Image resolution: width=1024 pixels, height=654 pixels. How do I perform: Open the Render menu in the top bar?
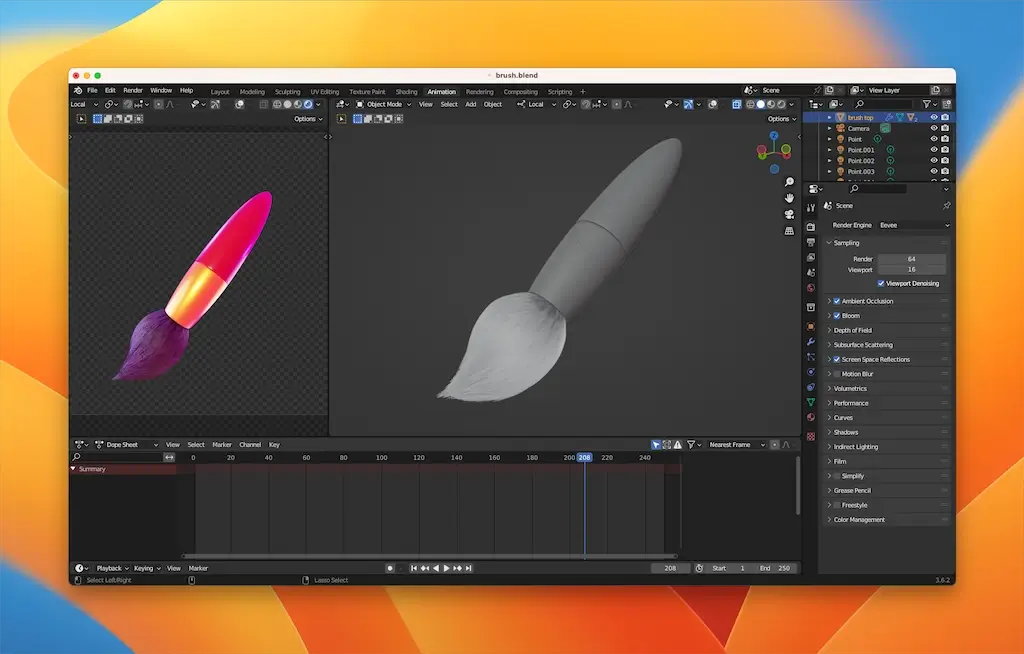[x=133, y=89]
